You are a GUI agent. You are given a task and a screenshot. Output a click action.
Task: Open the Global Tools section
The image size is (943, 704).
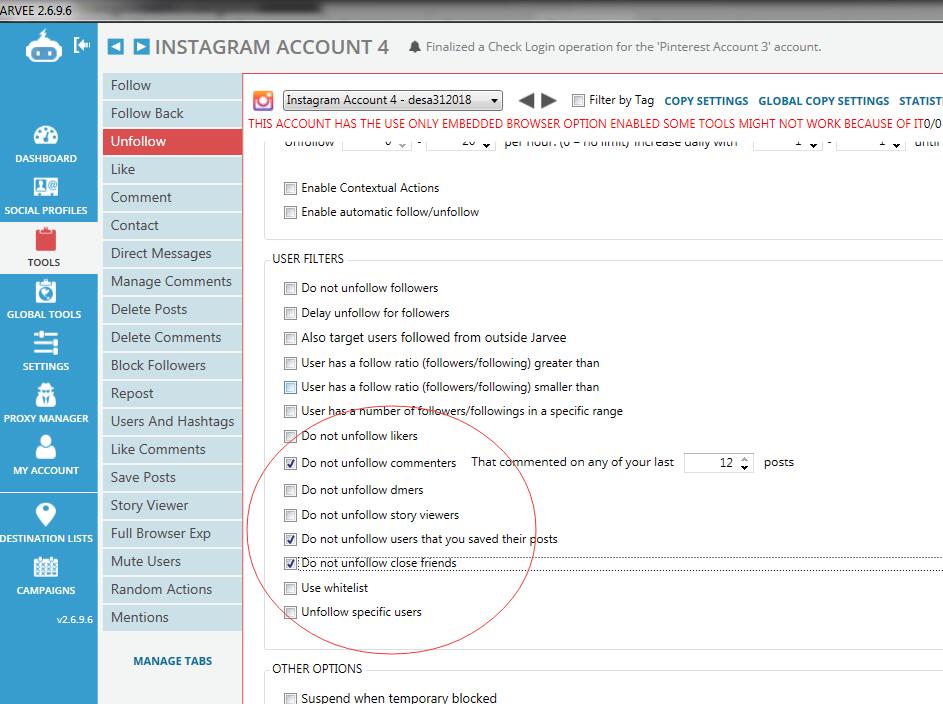(46, 299)
